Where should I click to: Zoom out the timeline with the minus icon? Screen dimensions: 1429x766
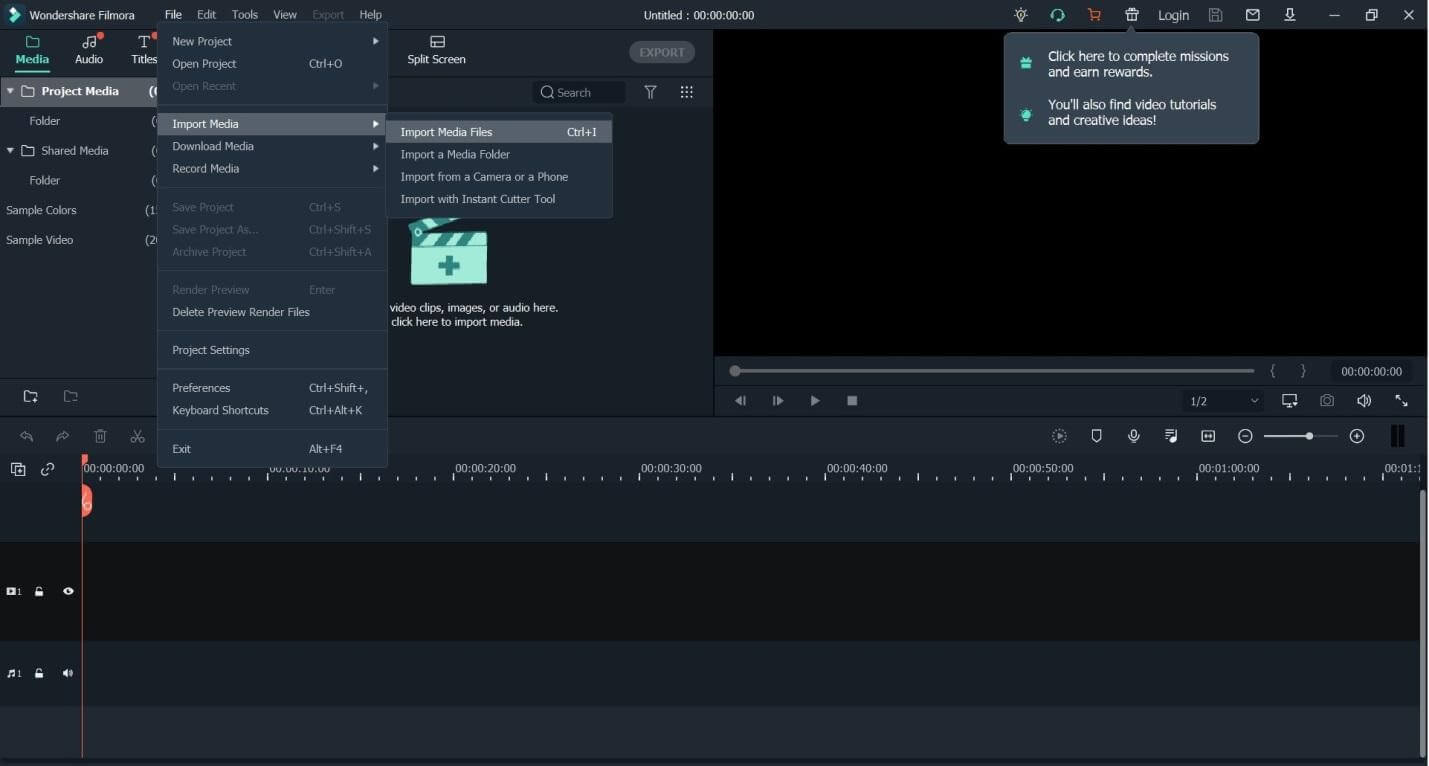click(1245, 436)
